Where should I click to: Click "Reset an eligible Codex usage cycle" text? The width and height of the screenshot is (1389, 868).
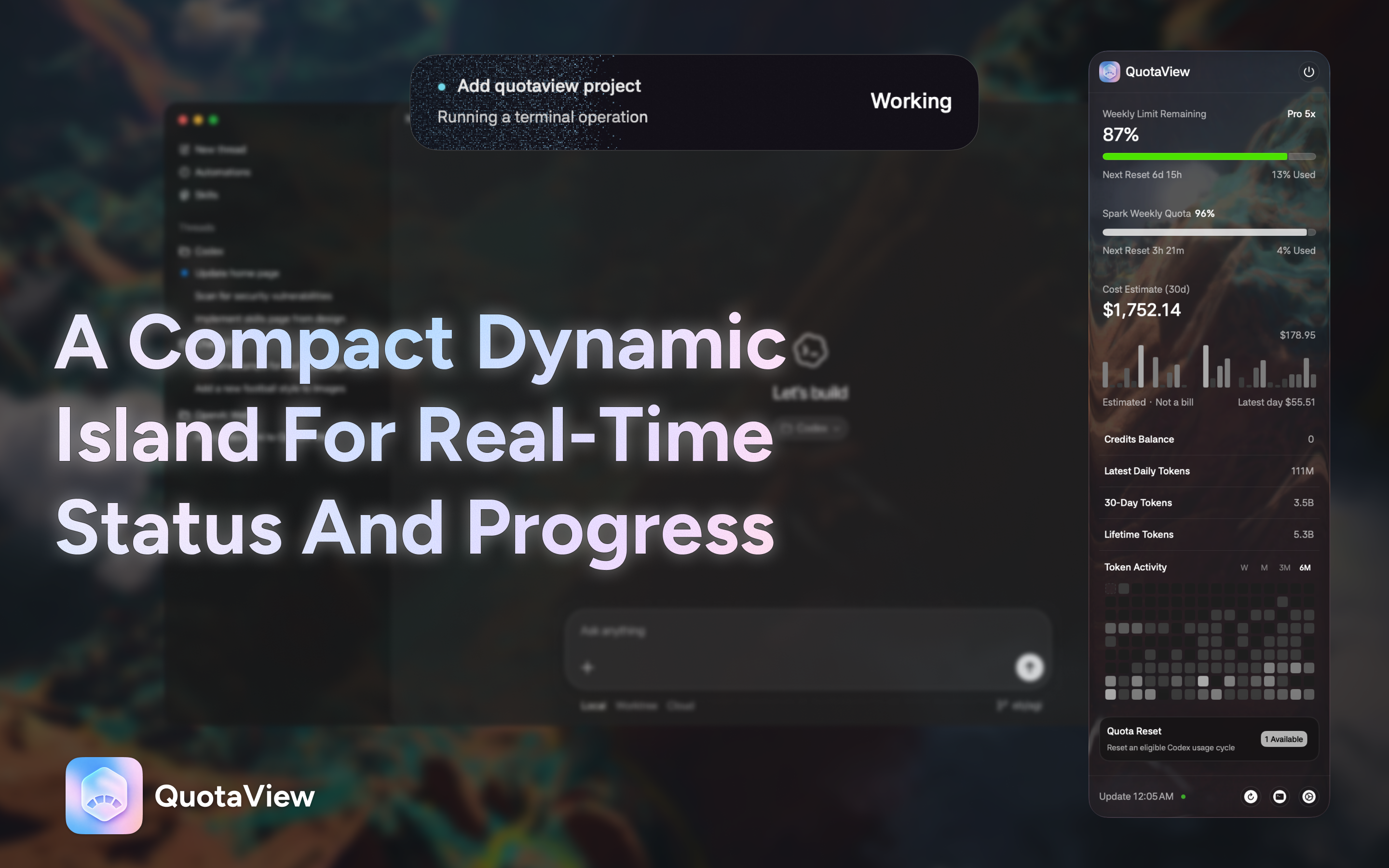[1171, 747]
